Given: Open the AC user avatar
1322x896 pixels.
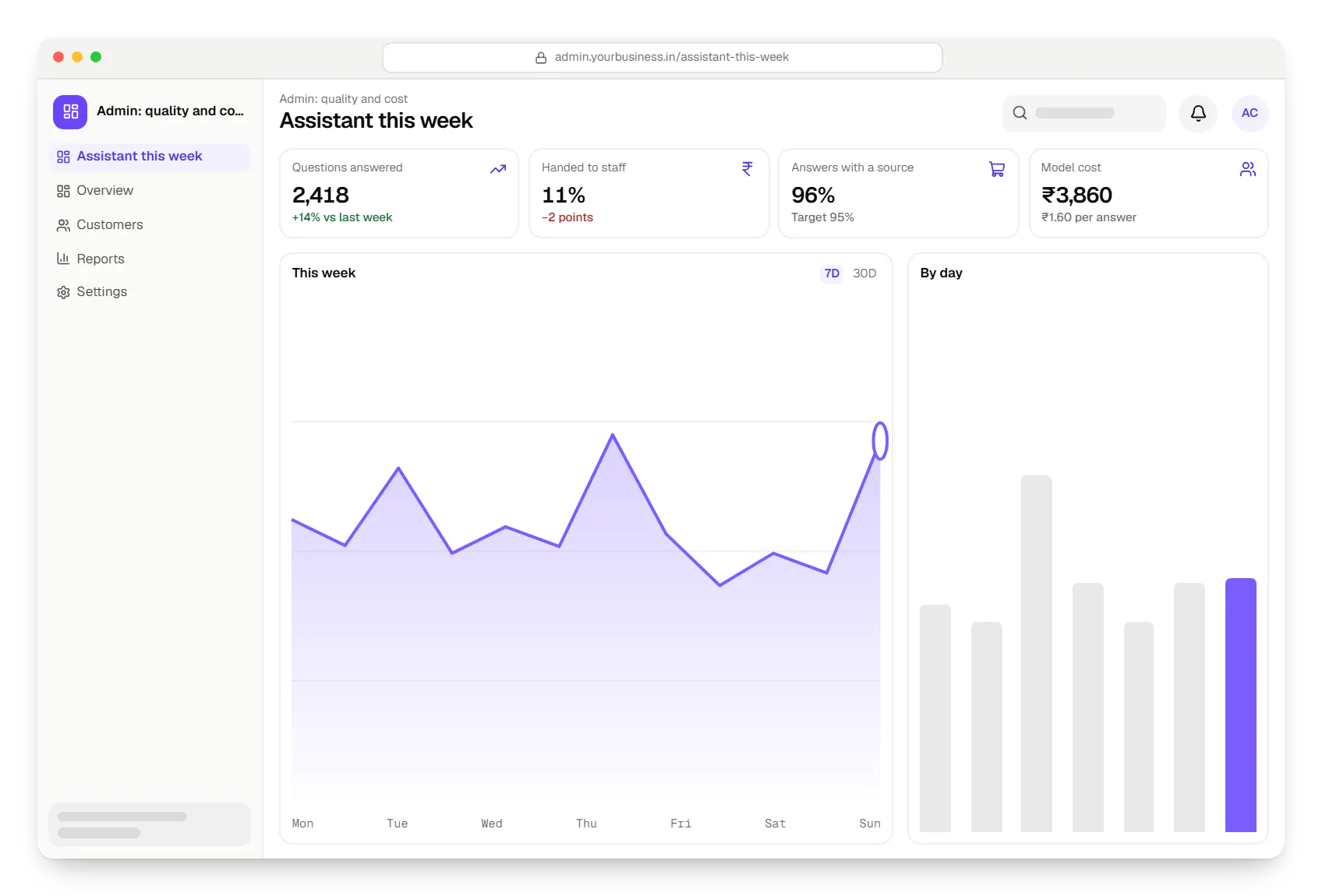Looking at the screenshot, I should click(x=1250, y=113).
